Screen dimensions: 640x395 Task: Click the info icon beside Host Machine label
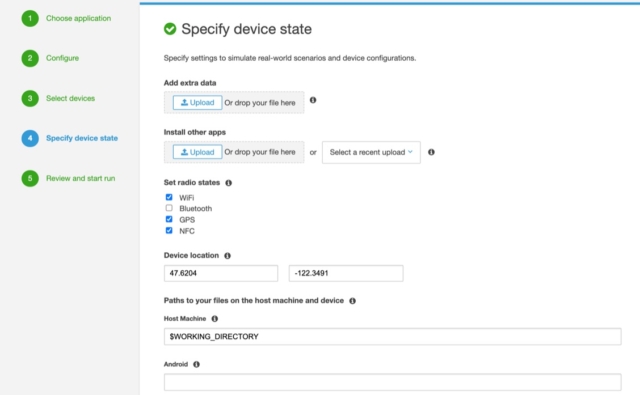click(x=215, y=319)
